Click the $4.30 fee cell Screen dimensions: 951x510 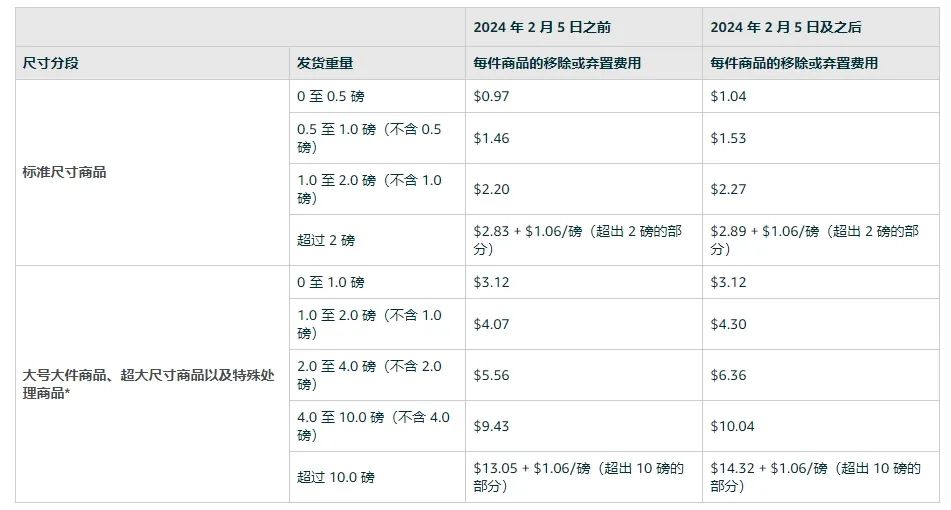[x=729, y=324]
